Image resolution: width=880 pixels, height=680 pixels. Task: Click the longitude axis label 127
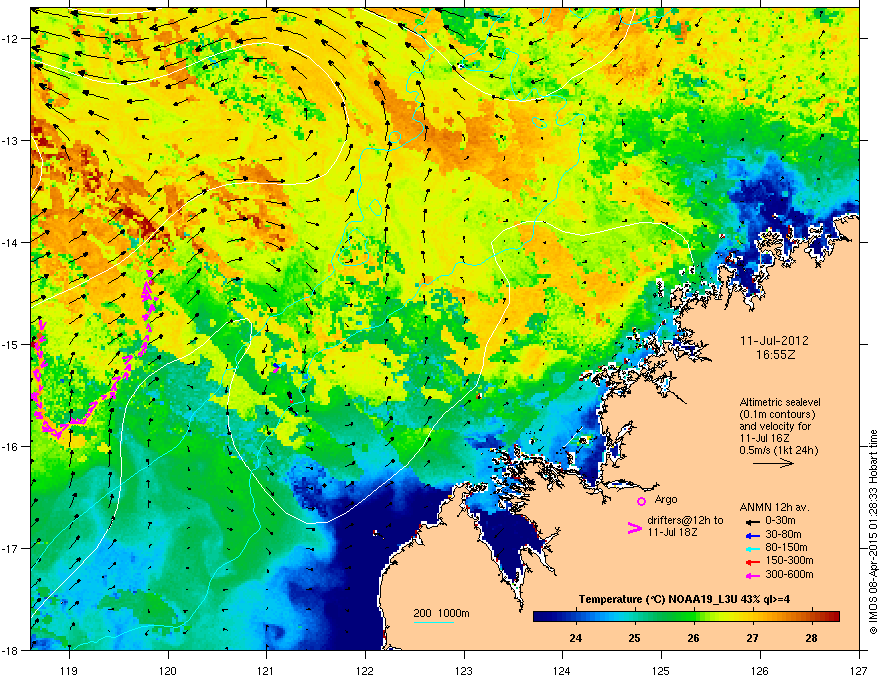(859, 670)
